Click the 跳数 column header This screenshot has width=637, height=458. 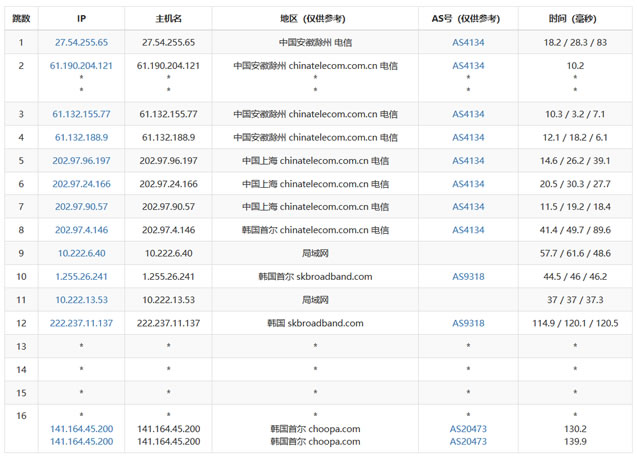(x=21, y=19)
